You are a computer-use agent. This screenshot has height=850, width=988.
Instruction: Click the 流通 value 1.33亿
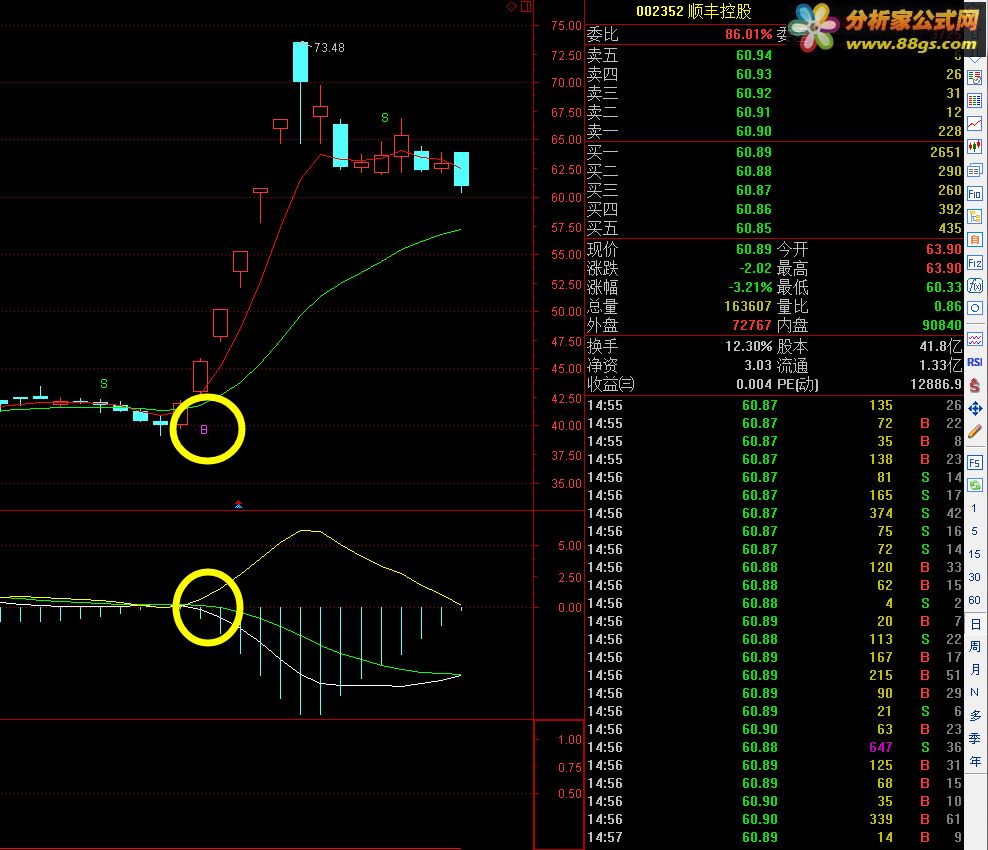point(939,365)
